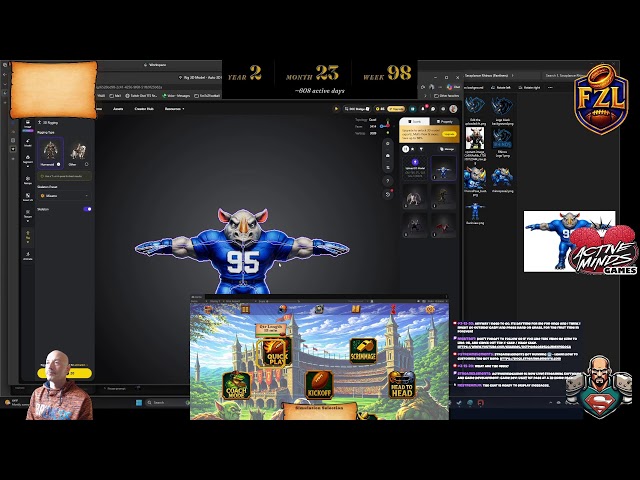
Task: Click the yellow generate button at panel bottom
Action: (x=64, y=373)
